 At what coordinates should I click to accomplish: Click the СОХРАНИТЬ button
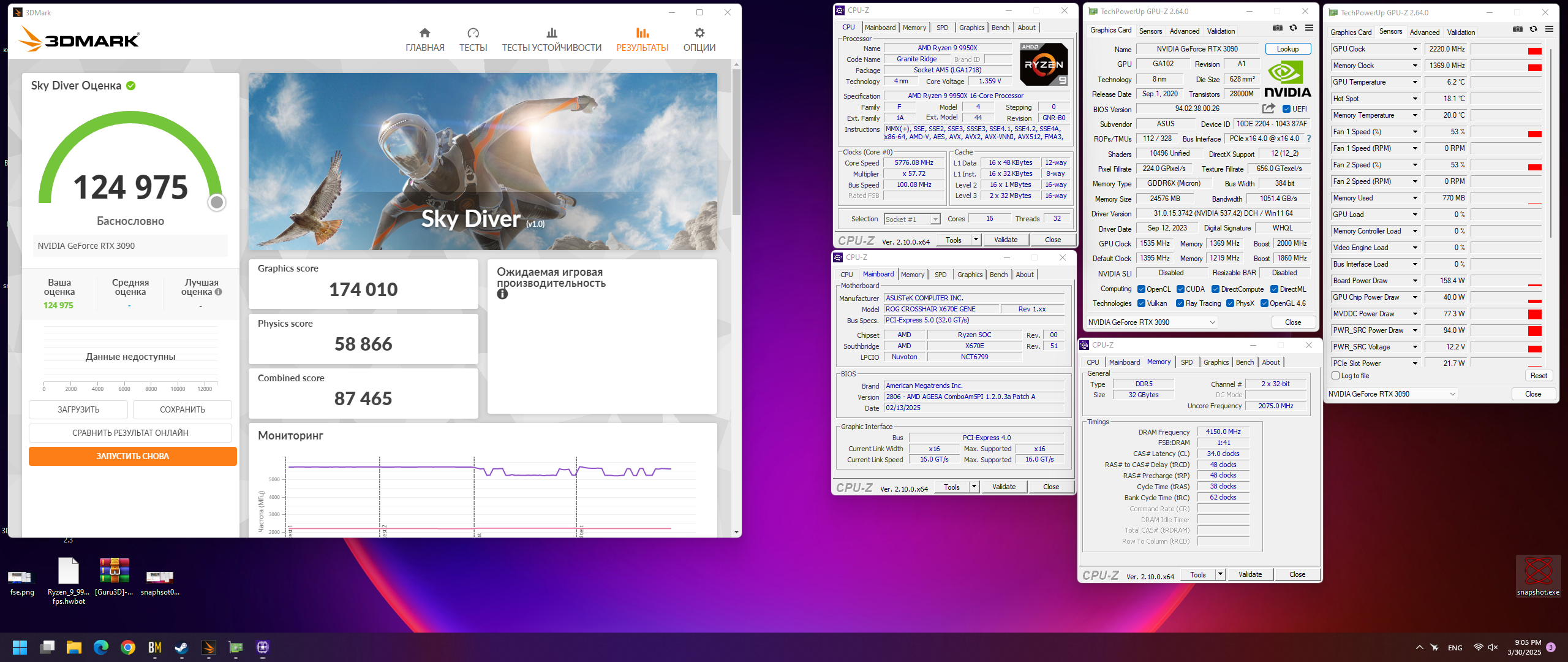coord(183,409)
